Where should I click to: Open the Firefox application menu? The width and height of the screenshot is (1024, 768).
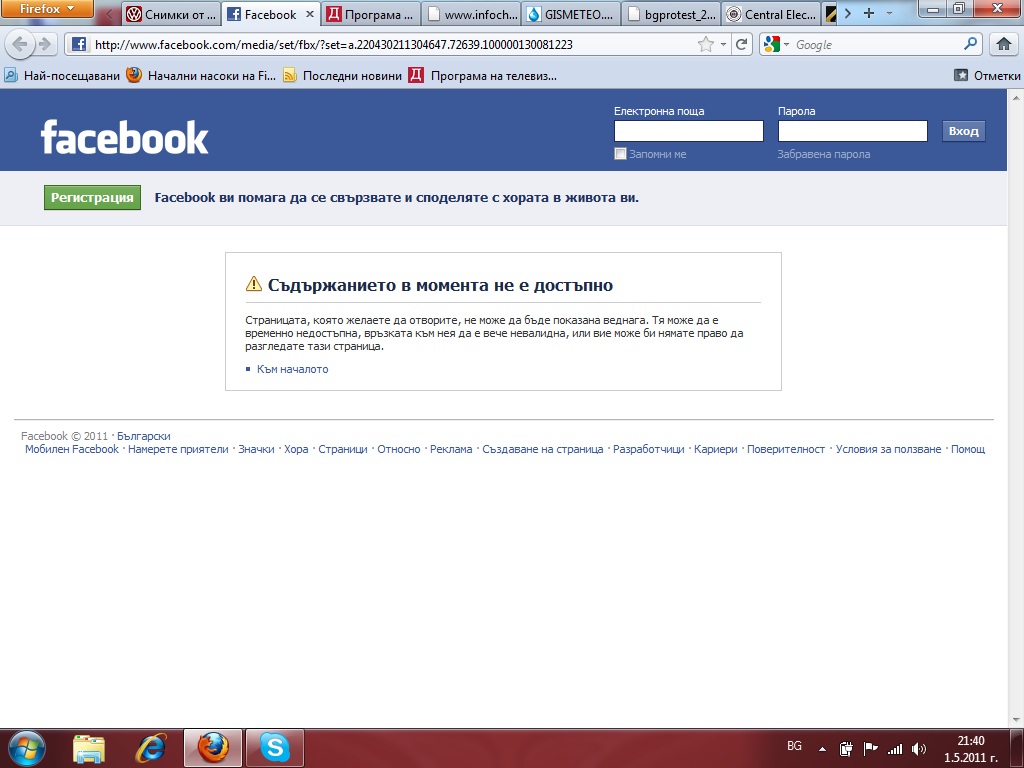(x=47, y=9)
